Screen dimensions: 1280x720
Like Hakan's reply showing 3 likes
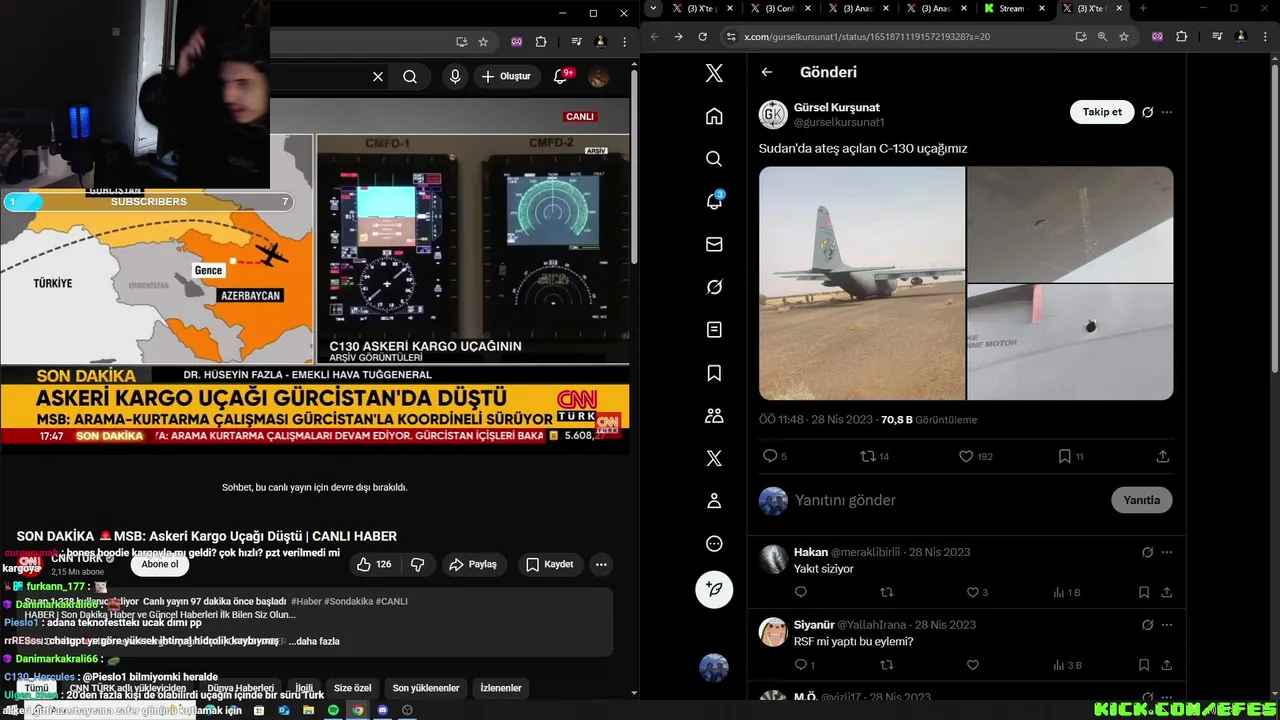[x=972, y=592]
